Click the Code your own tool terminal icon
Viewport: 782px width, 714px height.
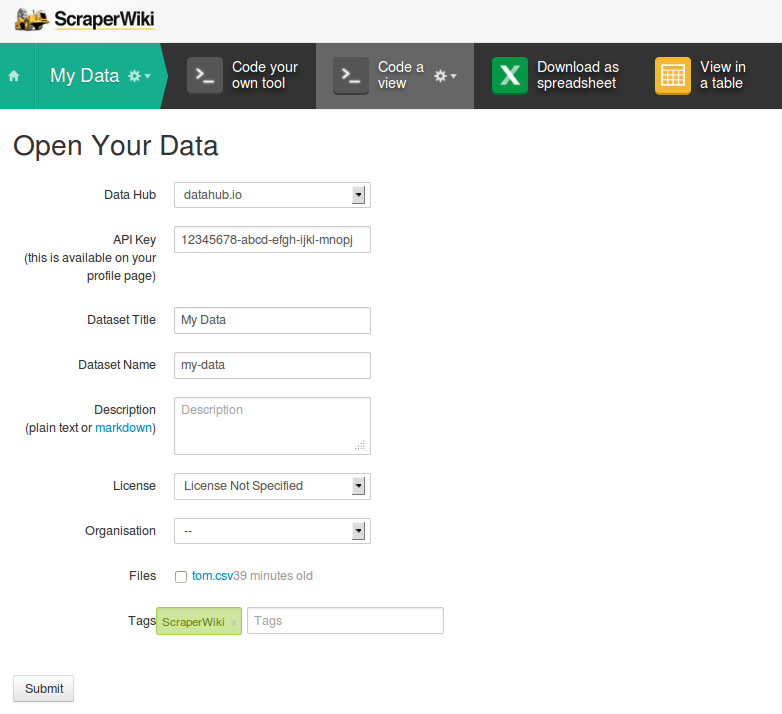click(204, 75)
